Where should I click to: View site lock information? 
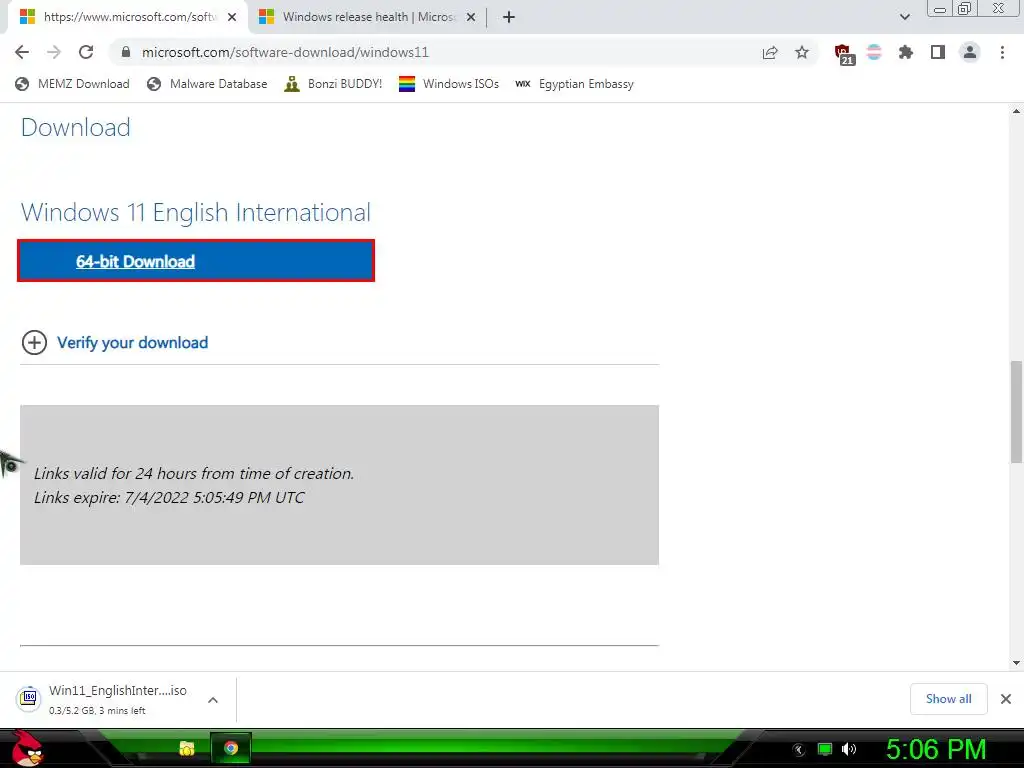(126, 52)
